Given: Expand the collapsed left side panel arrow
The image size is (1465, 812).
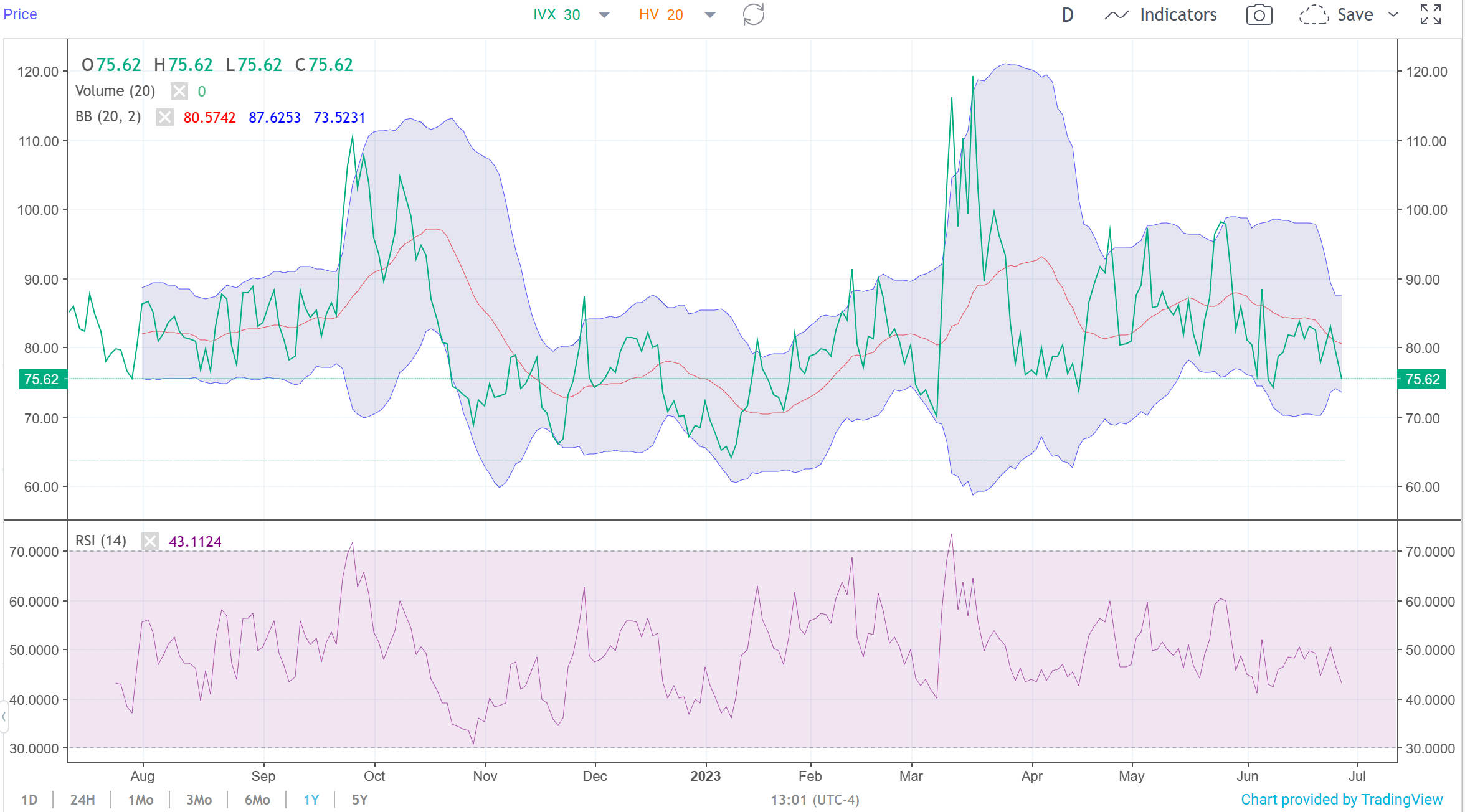Looking at the screenshot, I should click(4, 717).
